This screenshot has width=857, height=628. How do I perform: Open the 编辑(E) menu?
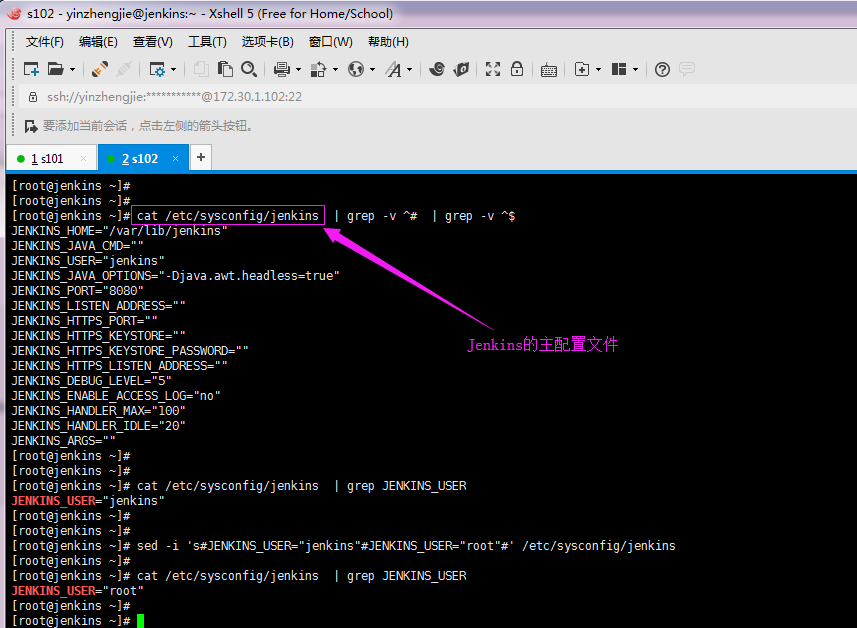[x=98, y=42]
